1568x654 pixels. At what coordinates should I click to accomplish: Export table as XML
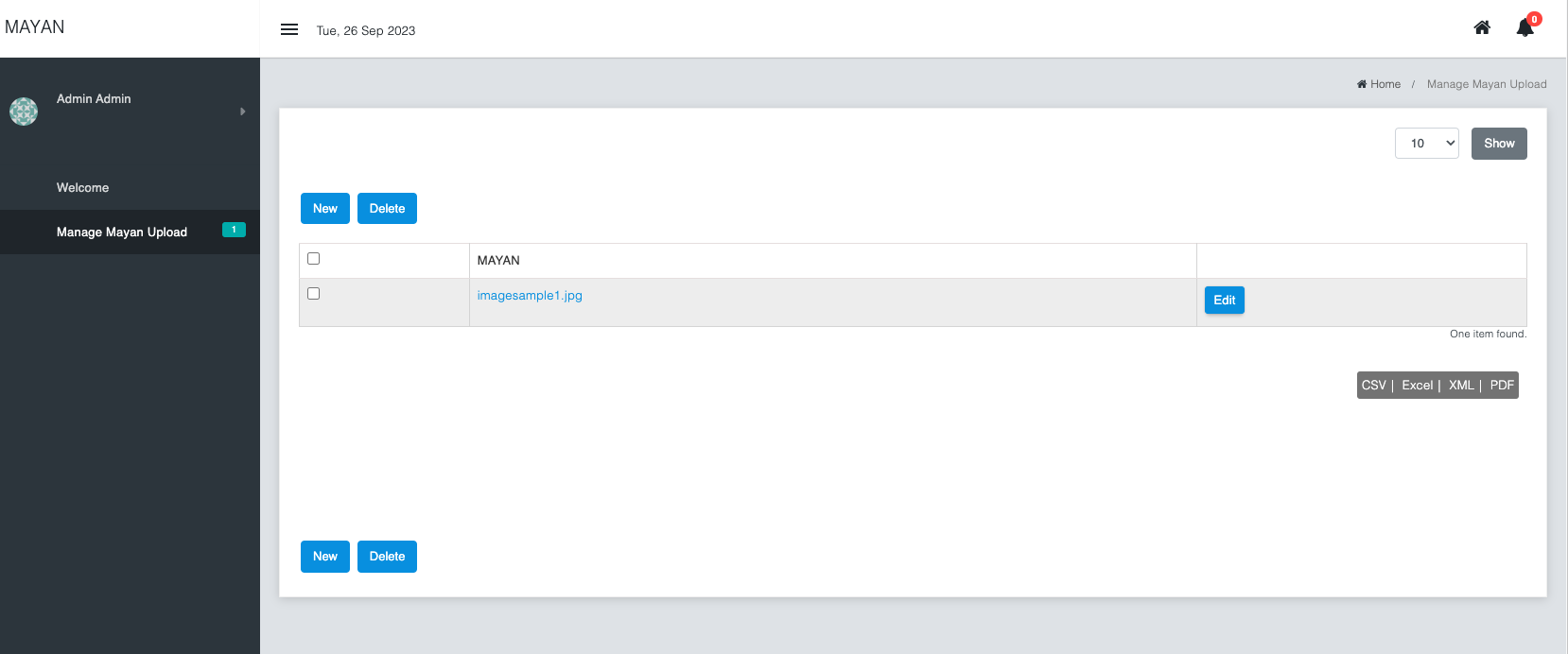pyautogui.click(x=1461, y=385)
